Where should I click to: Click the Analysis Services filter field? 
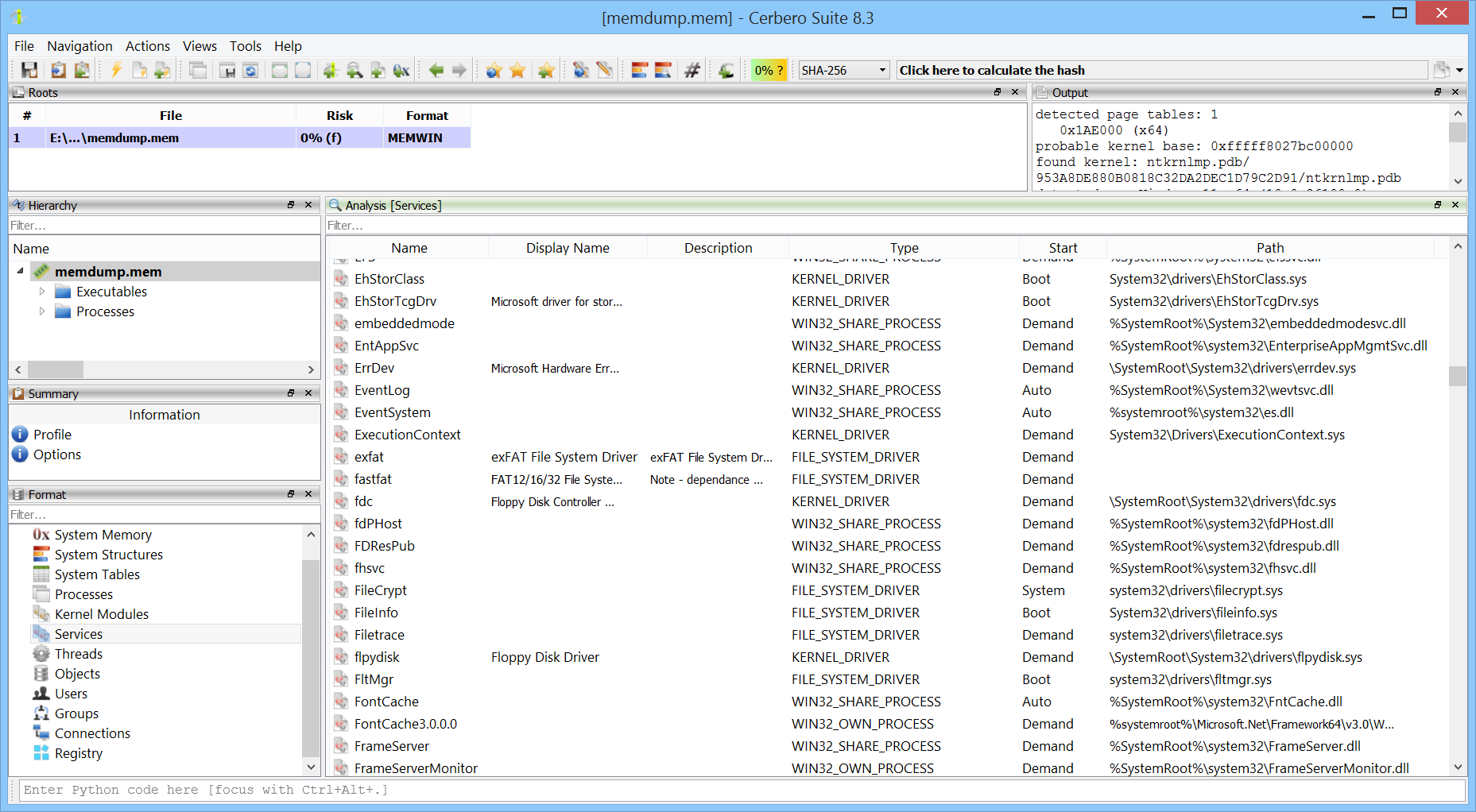(x=896, y=226)
